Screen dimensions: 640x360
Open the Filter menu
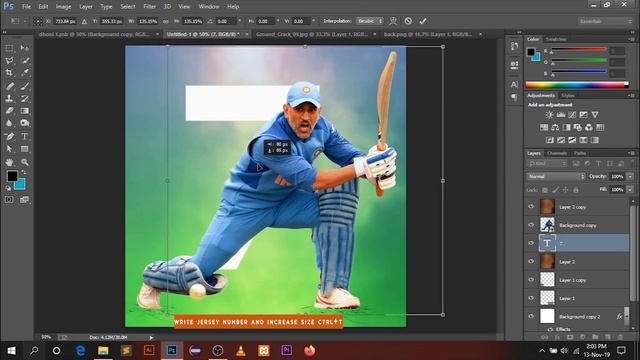149,7
